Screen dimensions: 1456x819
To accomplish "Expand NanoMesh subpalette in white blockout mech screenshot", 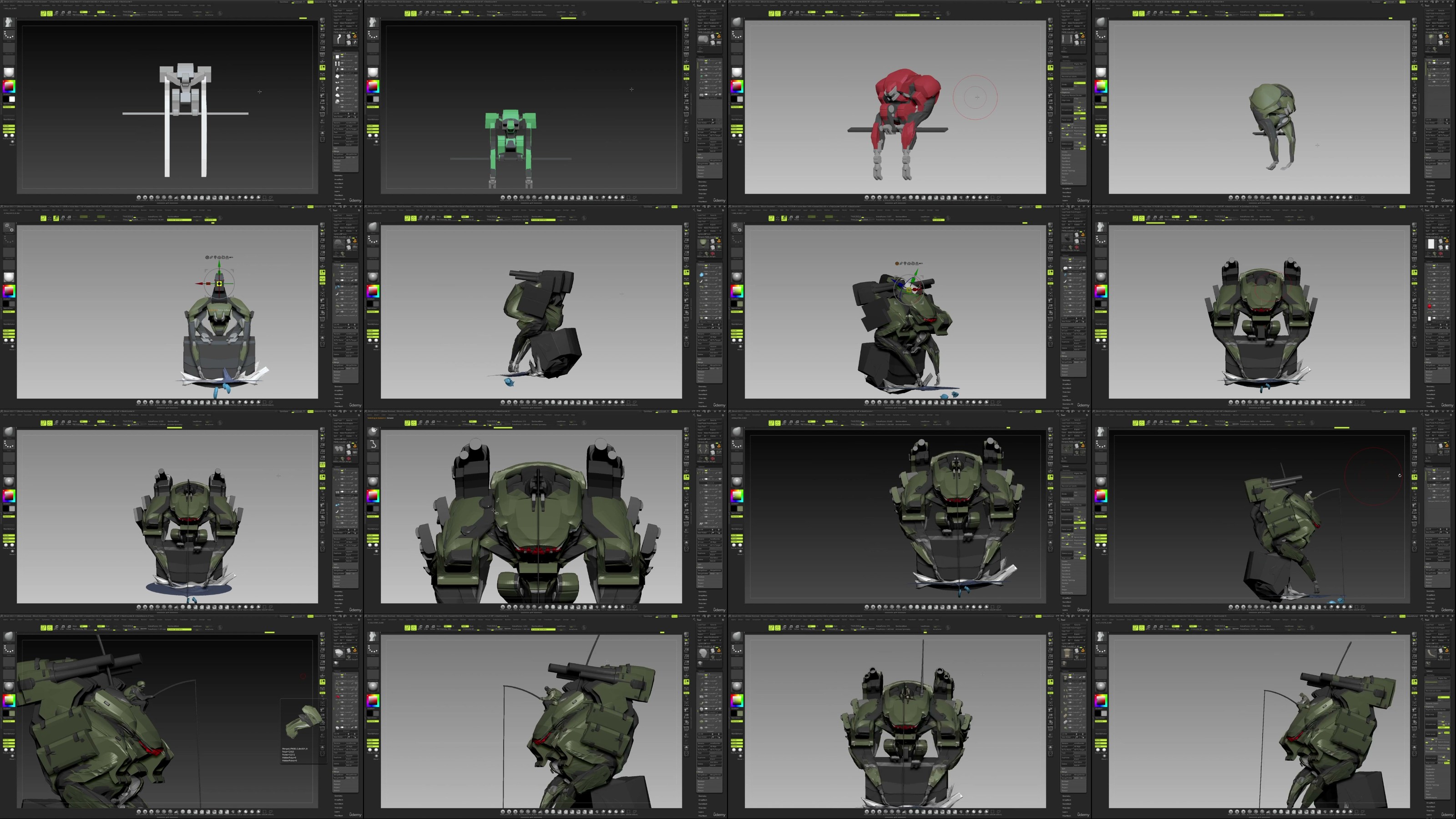I will pyautogui.click(x=339, y=184).
